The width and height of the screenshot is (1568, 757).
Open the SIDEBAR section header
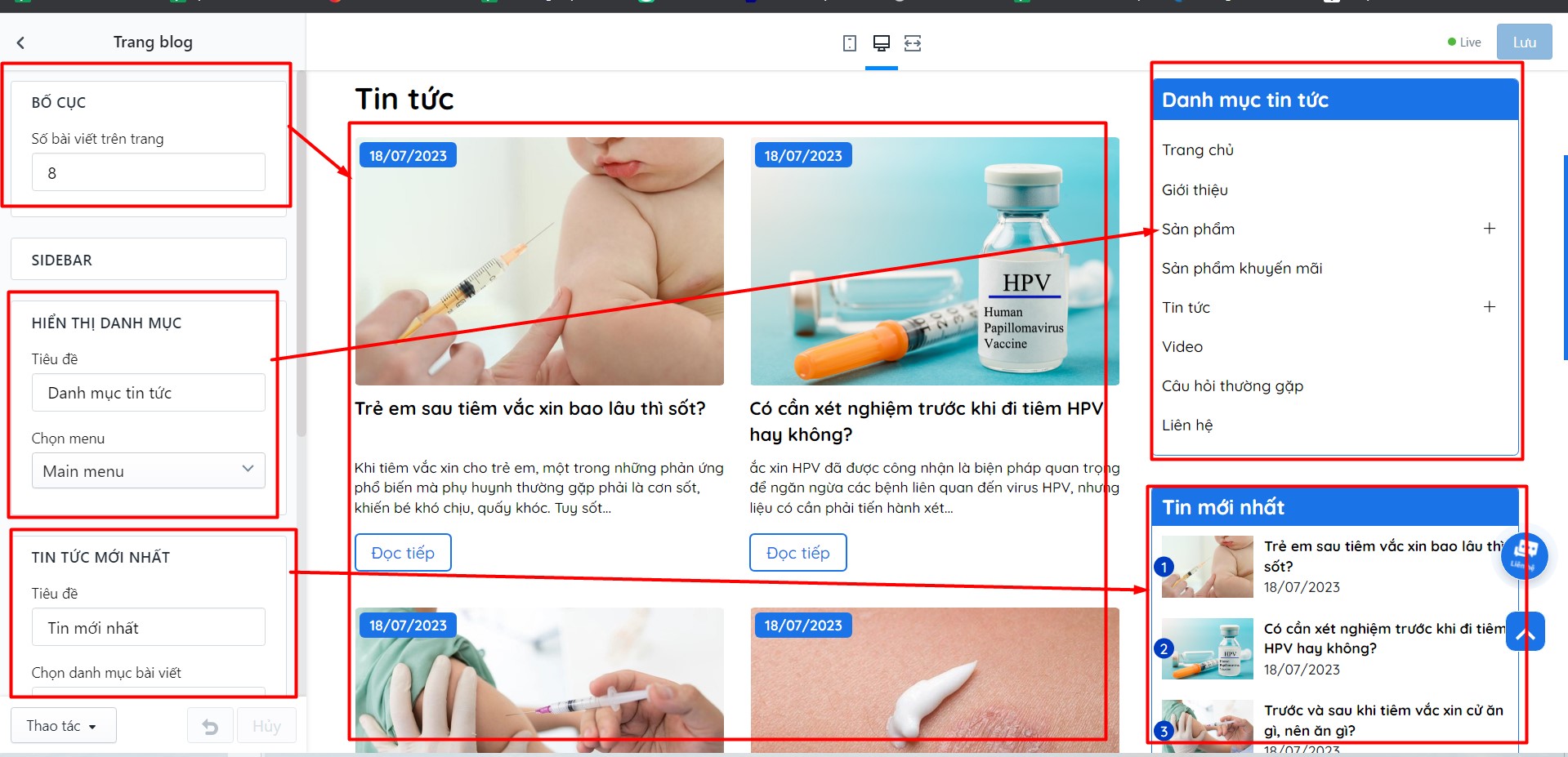click(x=149, y=260)
